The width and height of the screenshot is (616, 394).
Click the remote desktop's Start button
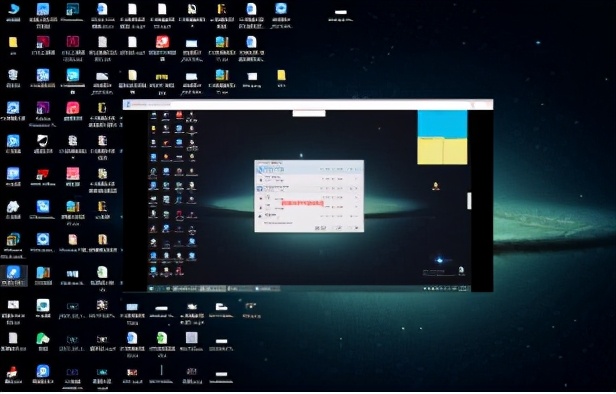(152, 289)
